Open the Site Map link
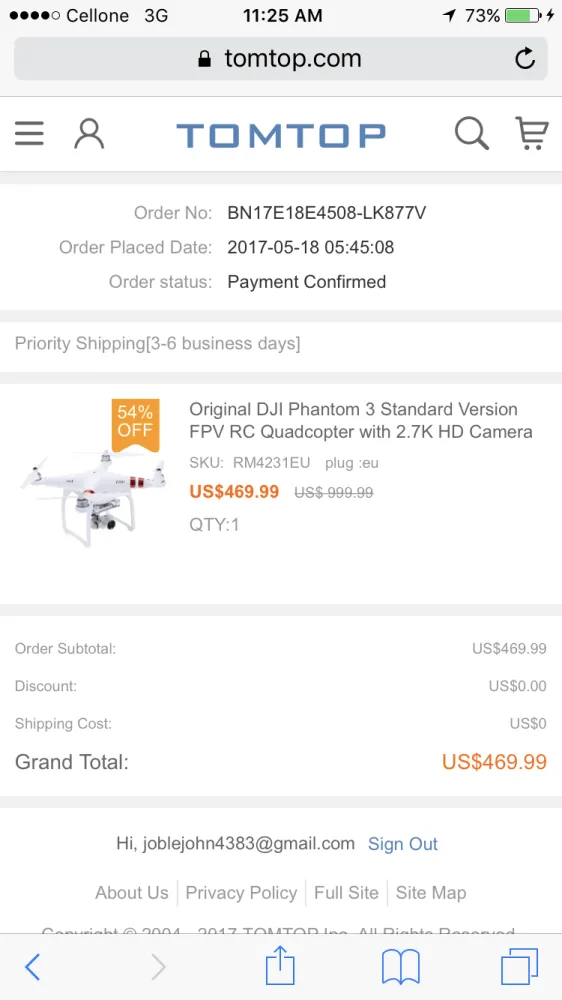This screenshot has width=562, height=1000. [x=431, y=893]
